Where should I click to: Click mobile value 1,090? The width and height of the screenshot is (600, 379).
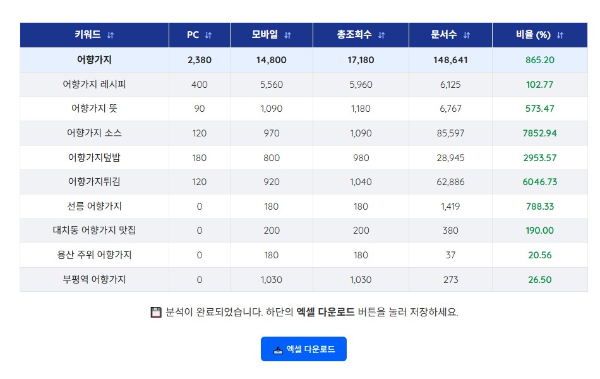(271, 109)
